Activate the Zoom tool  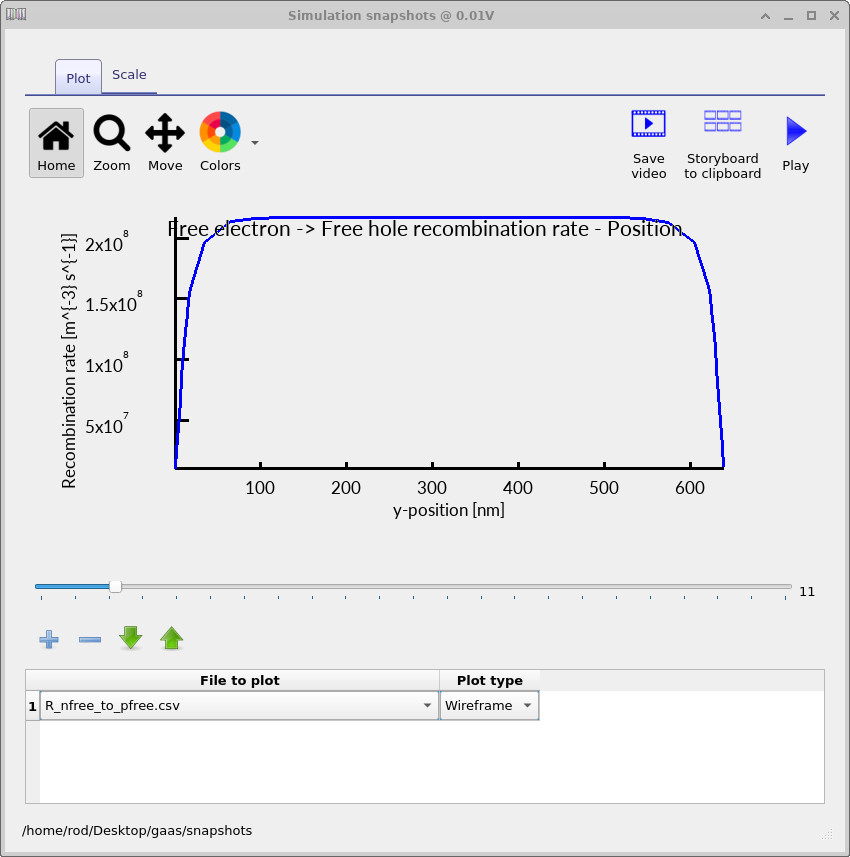(x=111, y=142)
